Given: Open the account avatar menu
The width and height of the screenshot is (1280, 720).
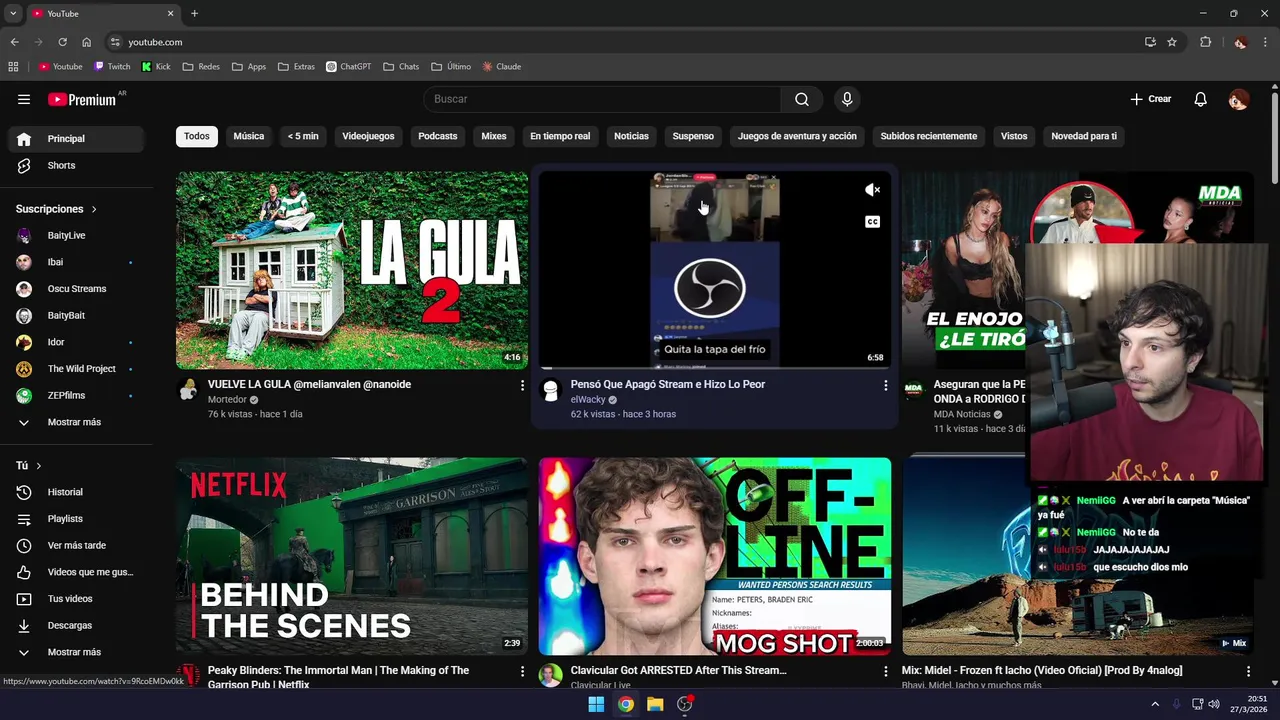Looking at the screenshot, I should (x=1238, y=99).
